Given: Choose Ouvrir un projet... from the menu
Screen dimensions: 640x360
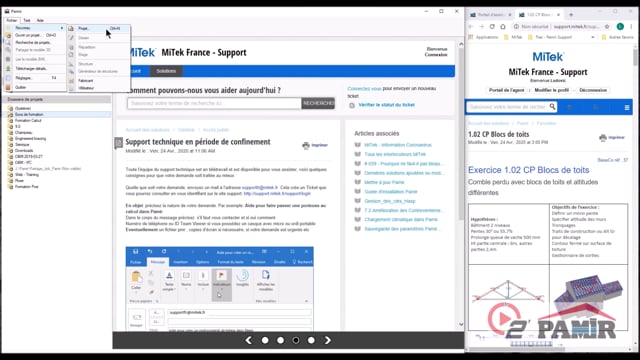Looking at the screenshot, I should [x=36, y=35].
